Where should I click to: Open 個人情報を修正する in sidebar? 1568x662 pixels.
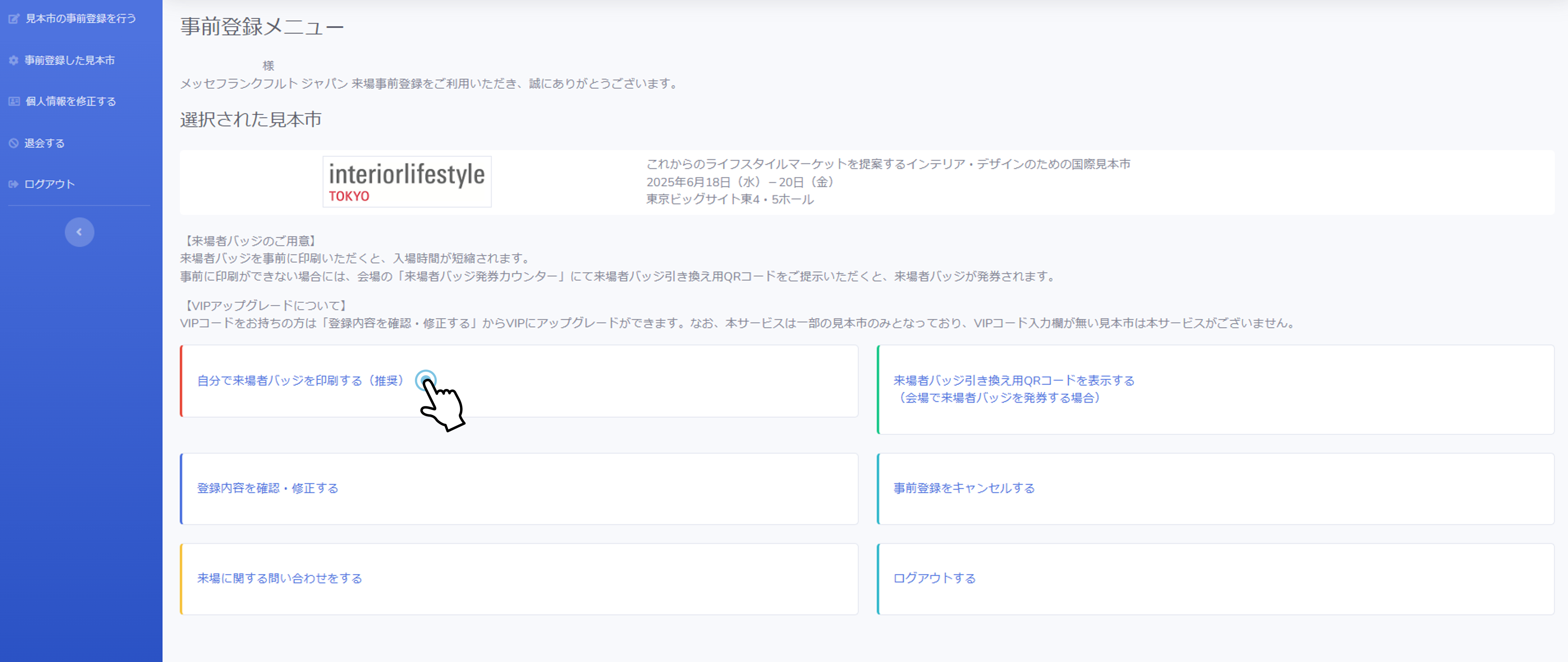tap(71, 101)
